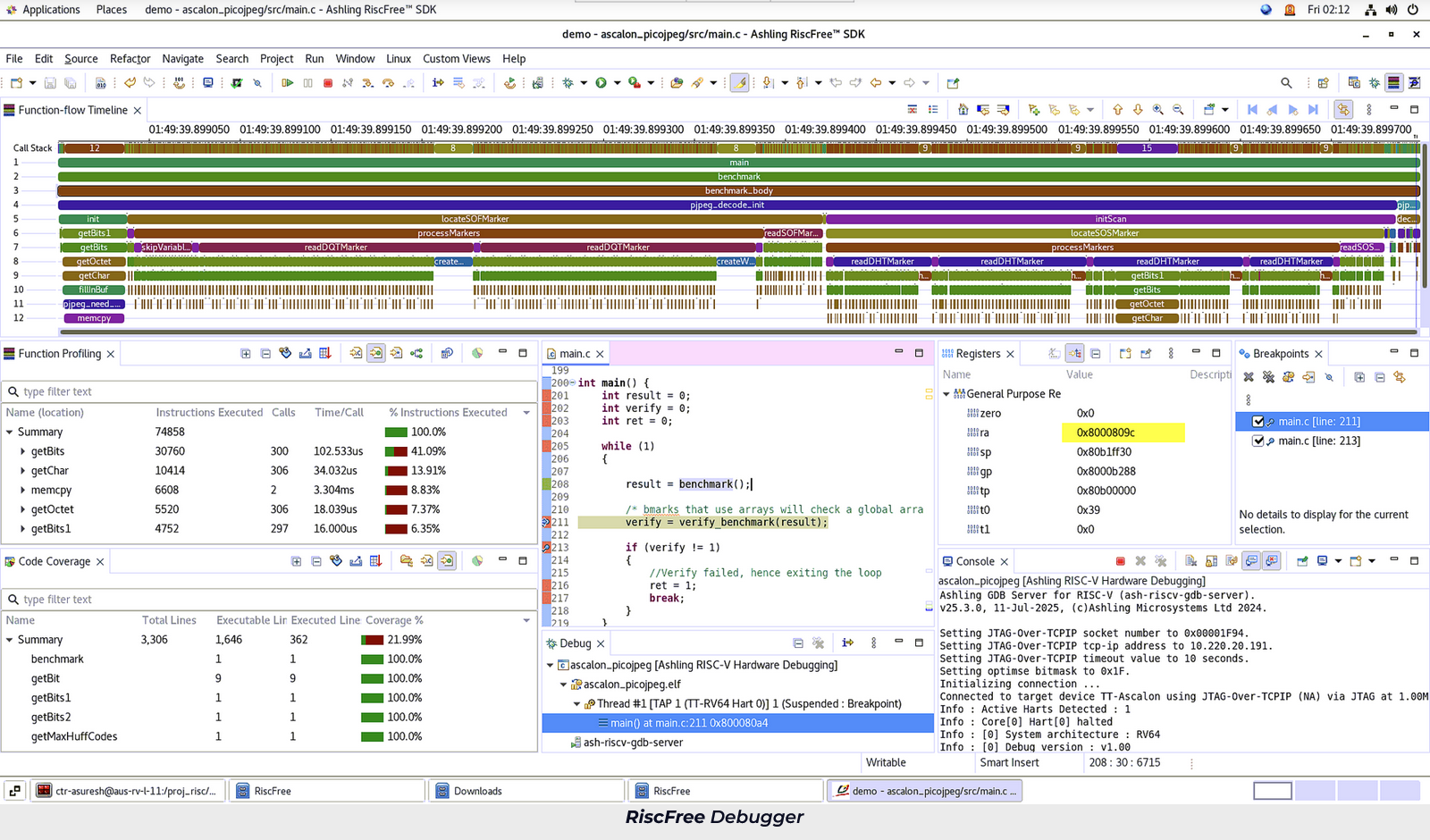Image resolution: width=1430 pixels, height=840 pixels.
Task: Select the benchmark bar in the timeline
Action: 739,176
